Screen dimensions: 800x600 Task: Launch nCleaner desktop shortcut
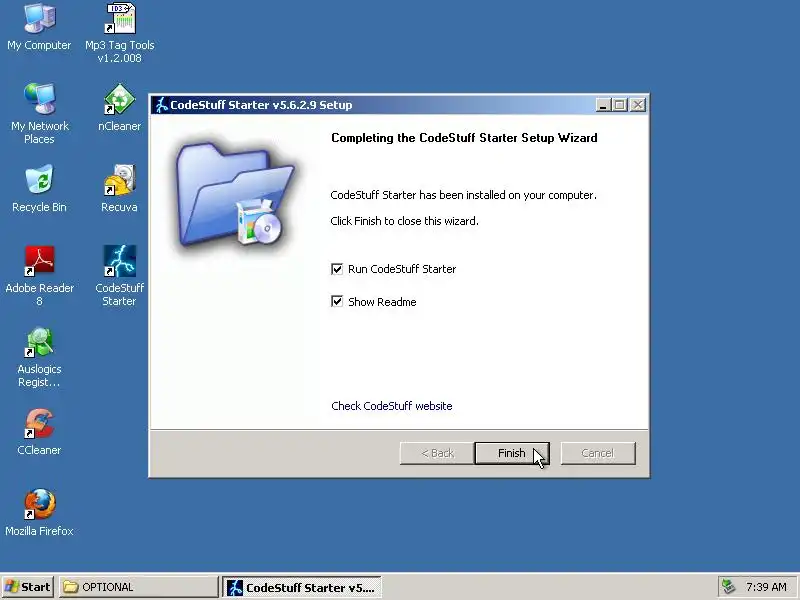119,107
